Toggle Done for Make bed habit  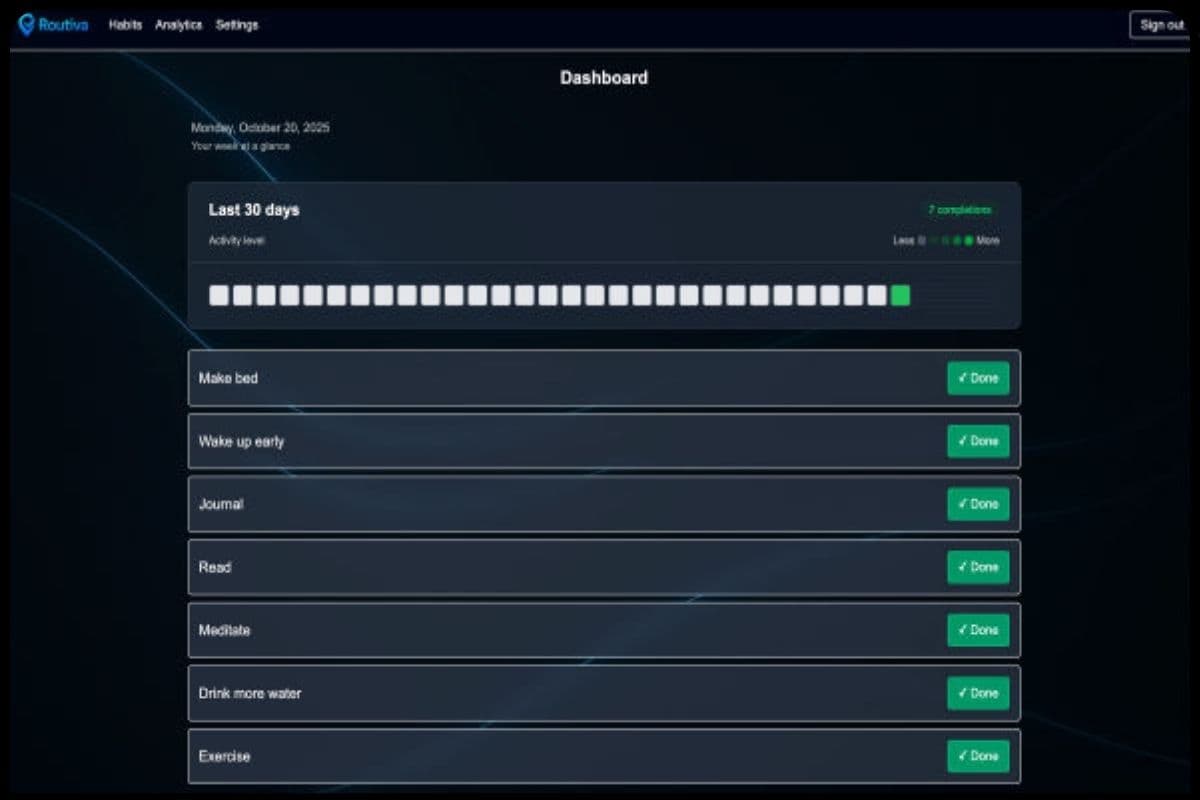click(x=978, y=378)
